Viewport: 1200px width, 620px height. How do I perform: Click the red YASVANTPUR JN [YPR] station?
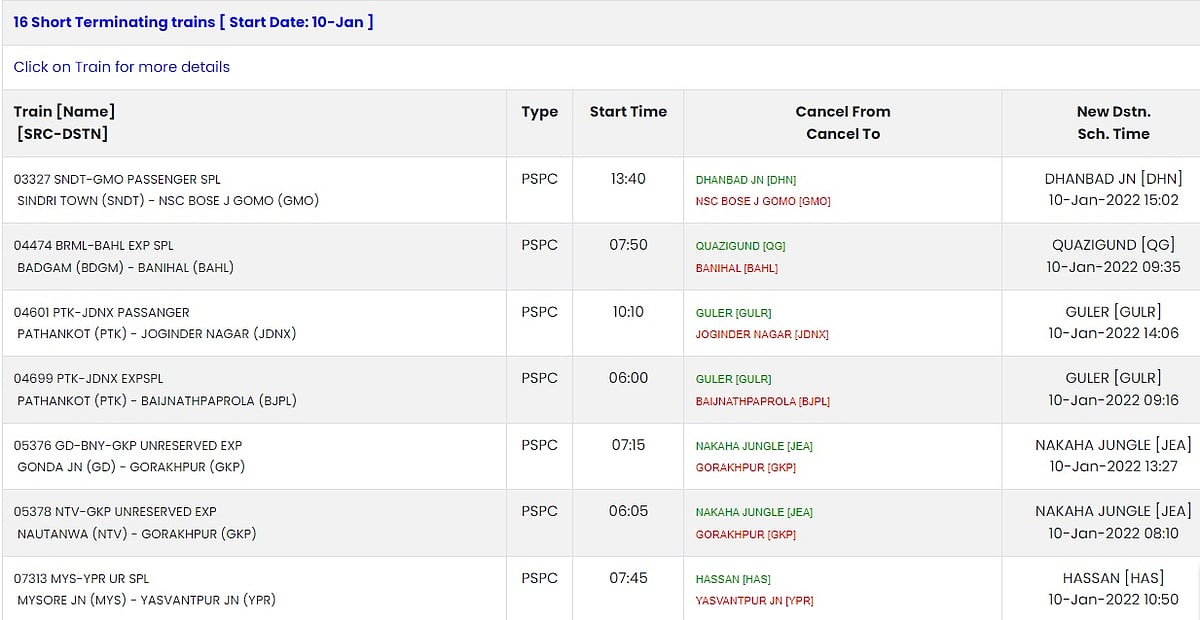pos(754,601)
